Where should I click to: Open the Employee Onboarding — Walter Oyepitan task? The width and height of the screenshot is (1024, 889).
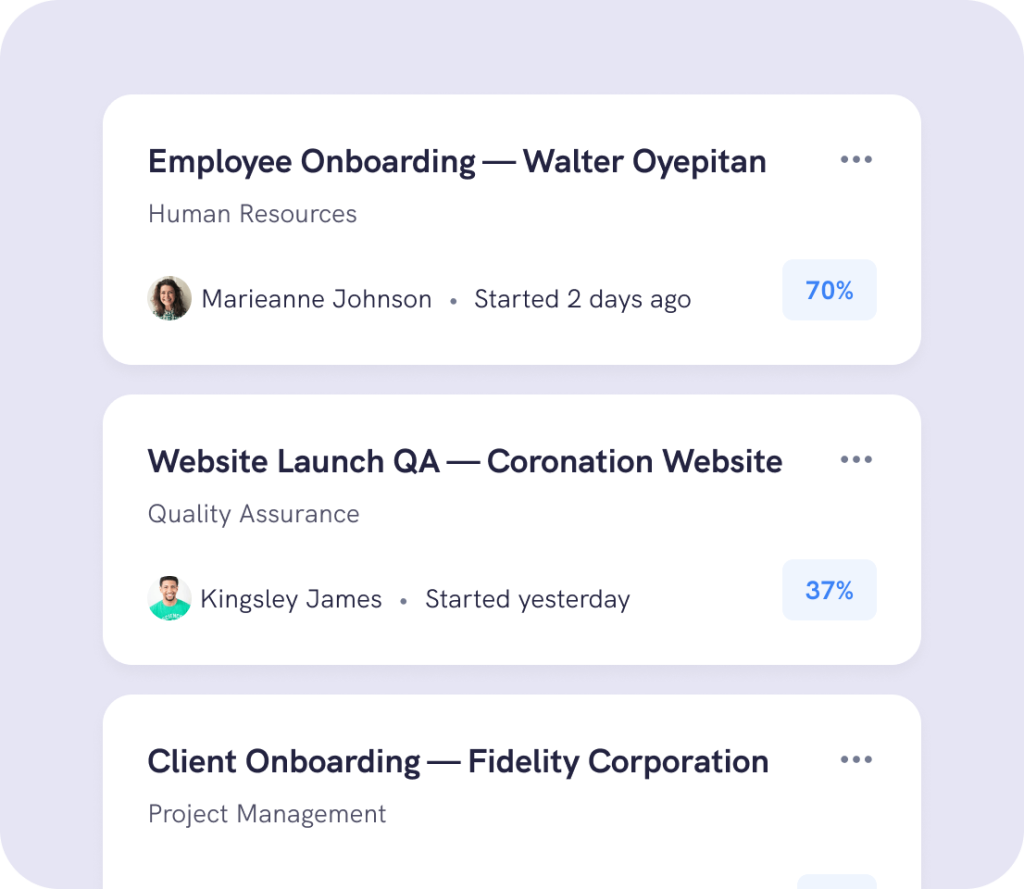(456, 161)
